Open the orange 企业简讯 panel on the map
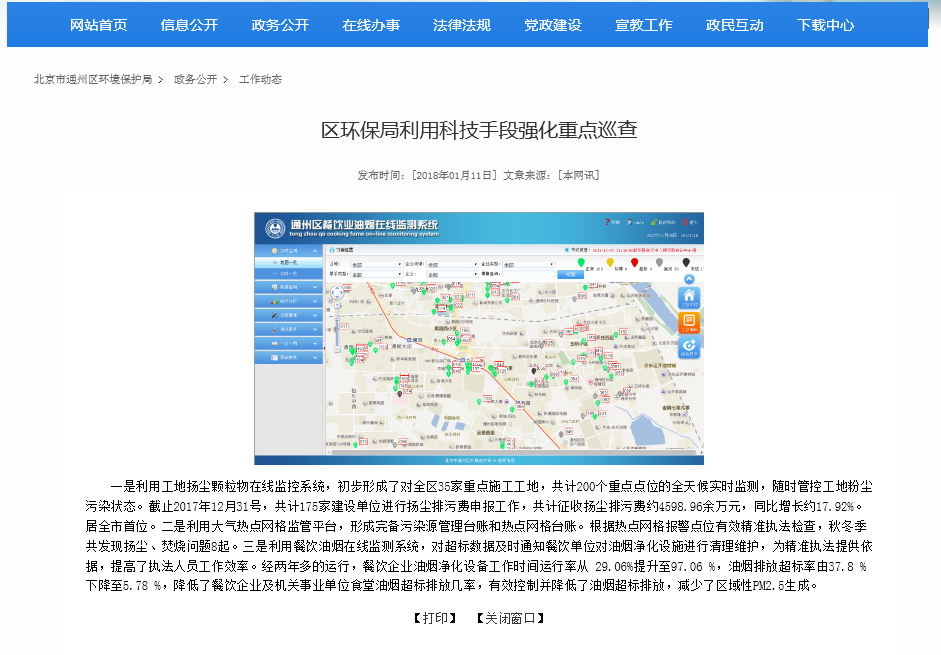The height and width of the screenshot is (655, 941). tap(689, 322)
